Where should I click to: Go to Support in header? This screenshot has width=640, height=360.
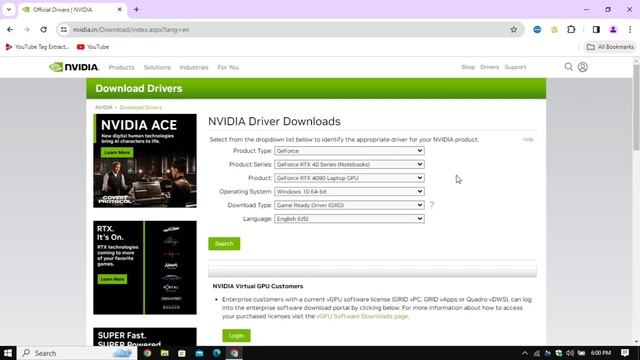pos(515,67)
